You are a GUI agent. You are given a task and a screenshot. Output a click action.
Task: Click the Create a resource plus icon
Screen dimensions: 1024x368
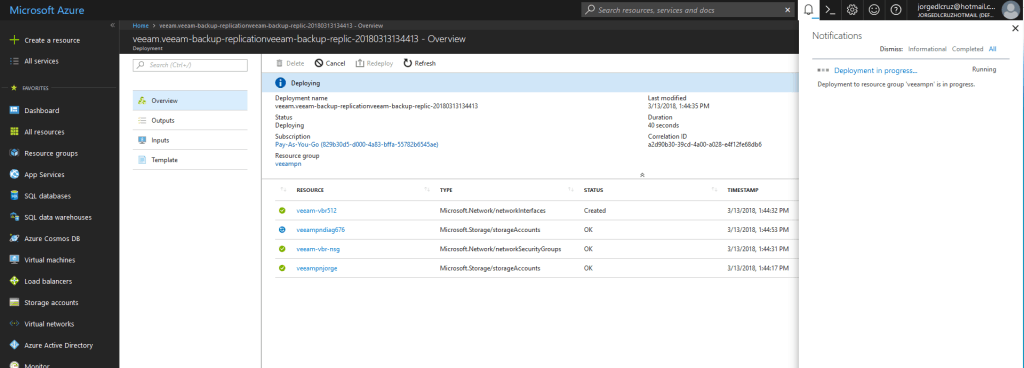tap(14, 40)
